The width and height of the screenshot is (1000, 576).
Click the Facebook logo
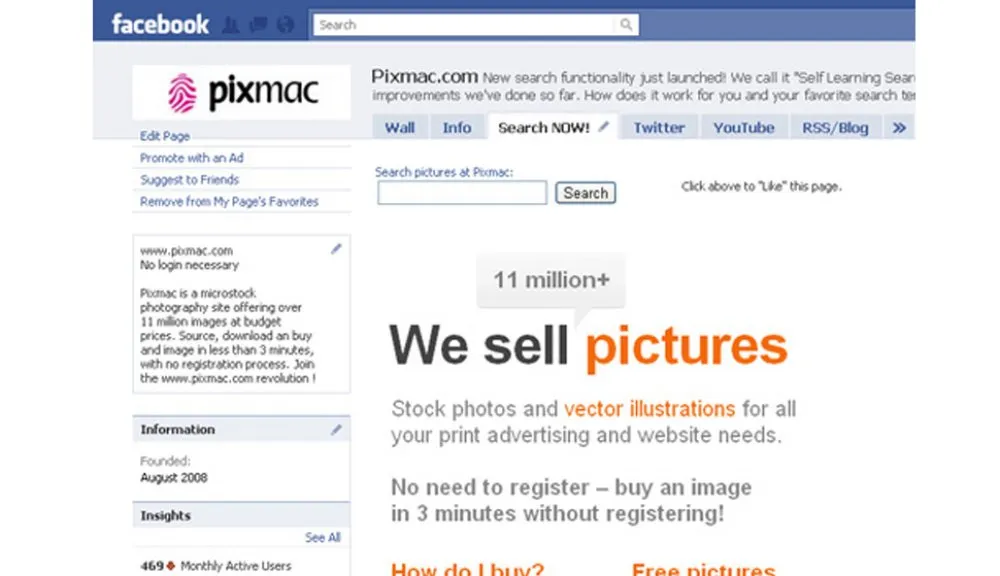[160, 24]
